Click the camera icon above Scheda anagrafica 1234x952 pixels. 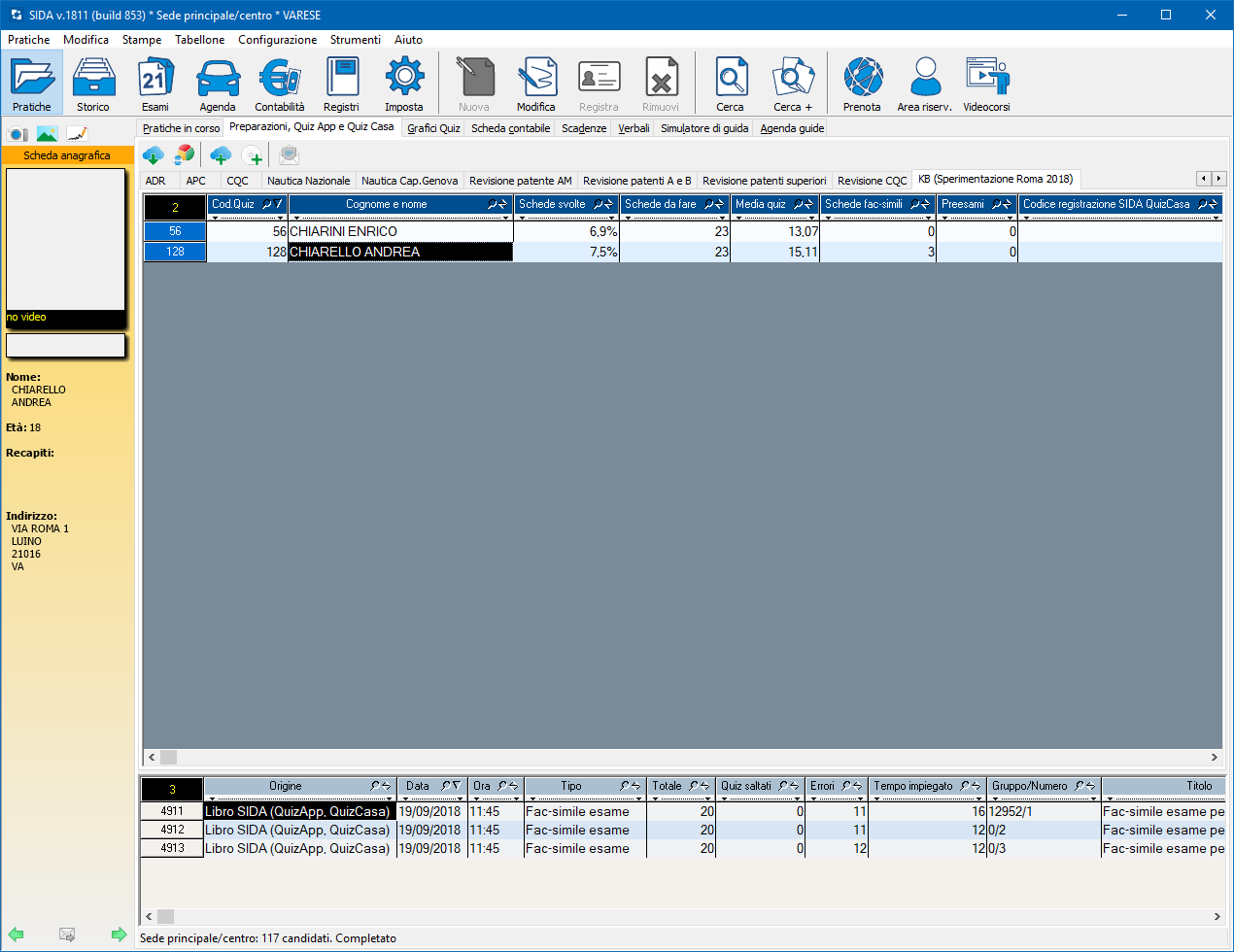tap(17, 134)
